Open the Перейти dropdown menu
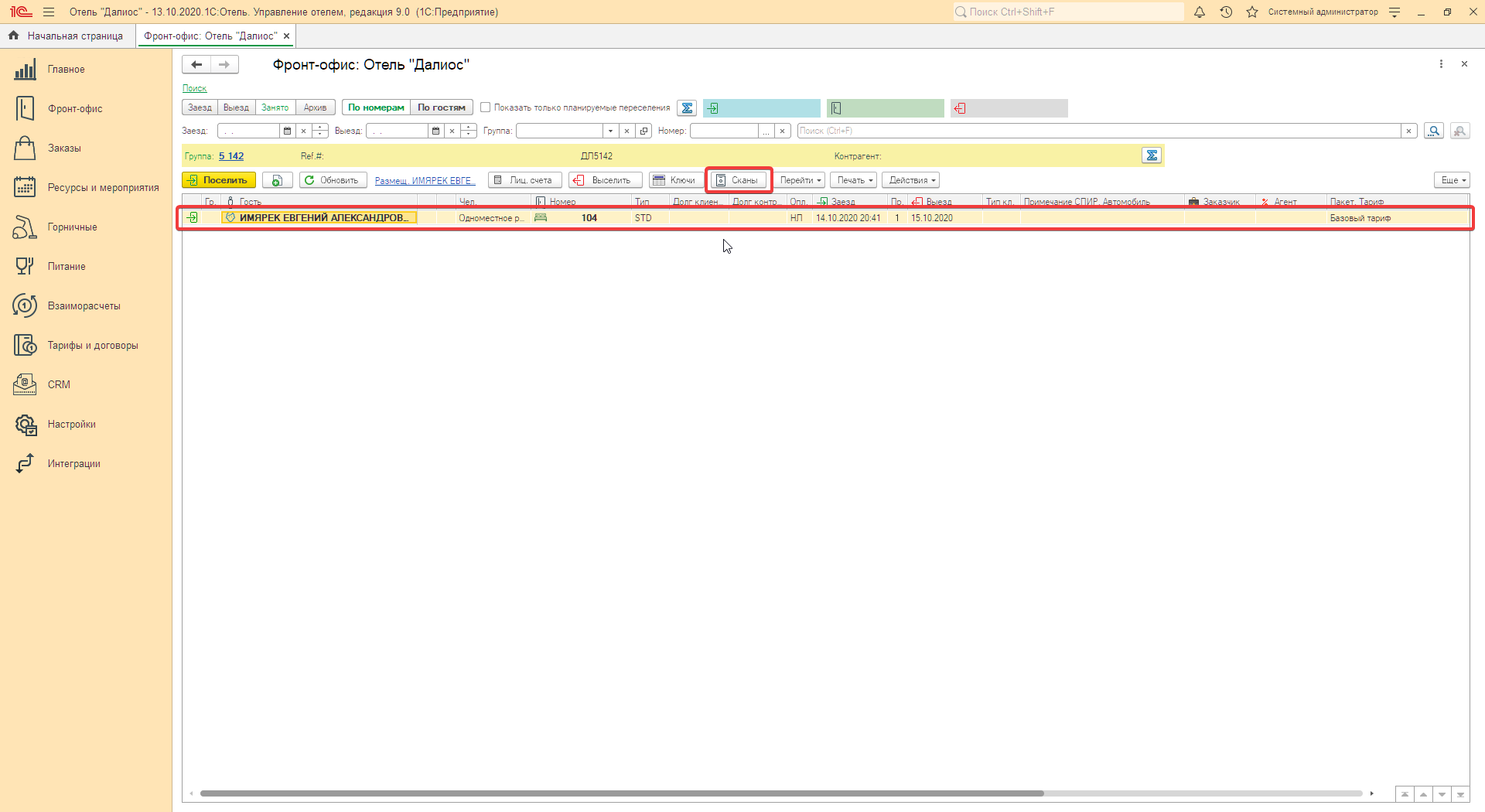This screenshot has height=812, width=1485. tap(800, 181)
